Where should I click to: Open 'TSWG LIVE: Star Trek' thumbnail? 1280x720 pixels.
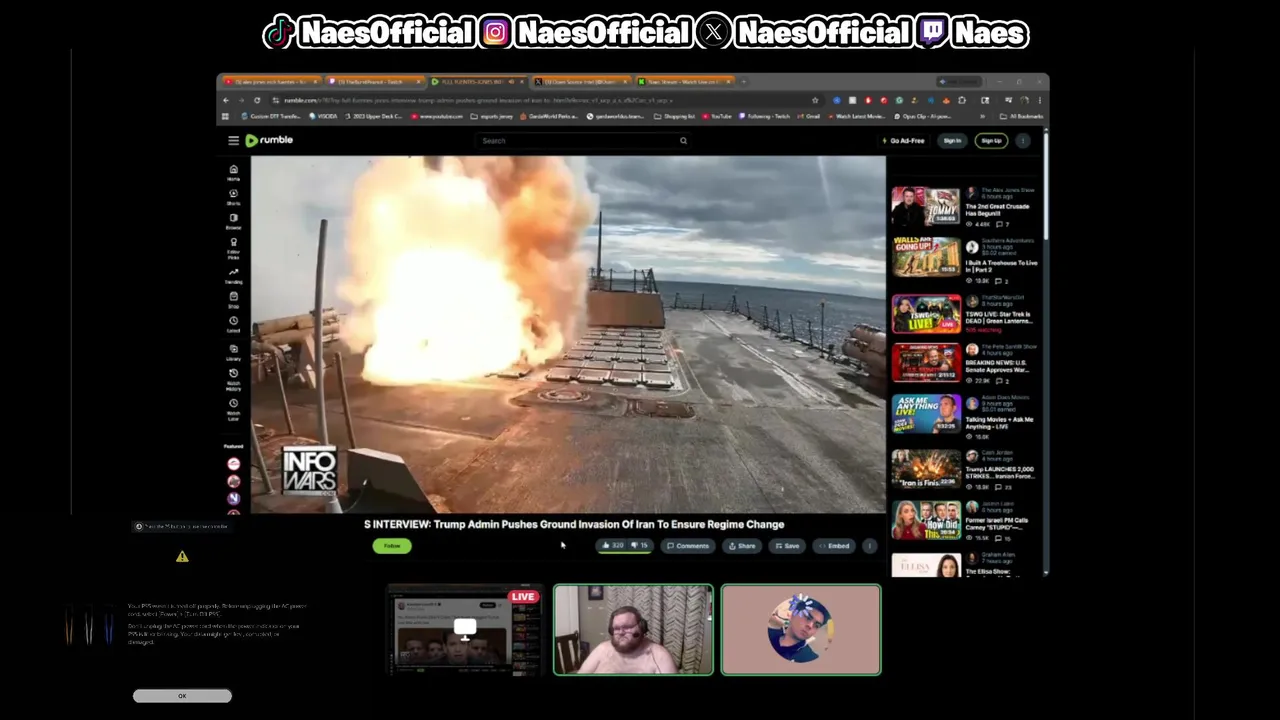click(x=926, y=314)
